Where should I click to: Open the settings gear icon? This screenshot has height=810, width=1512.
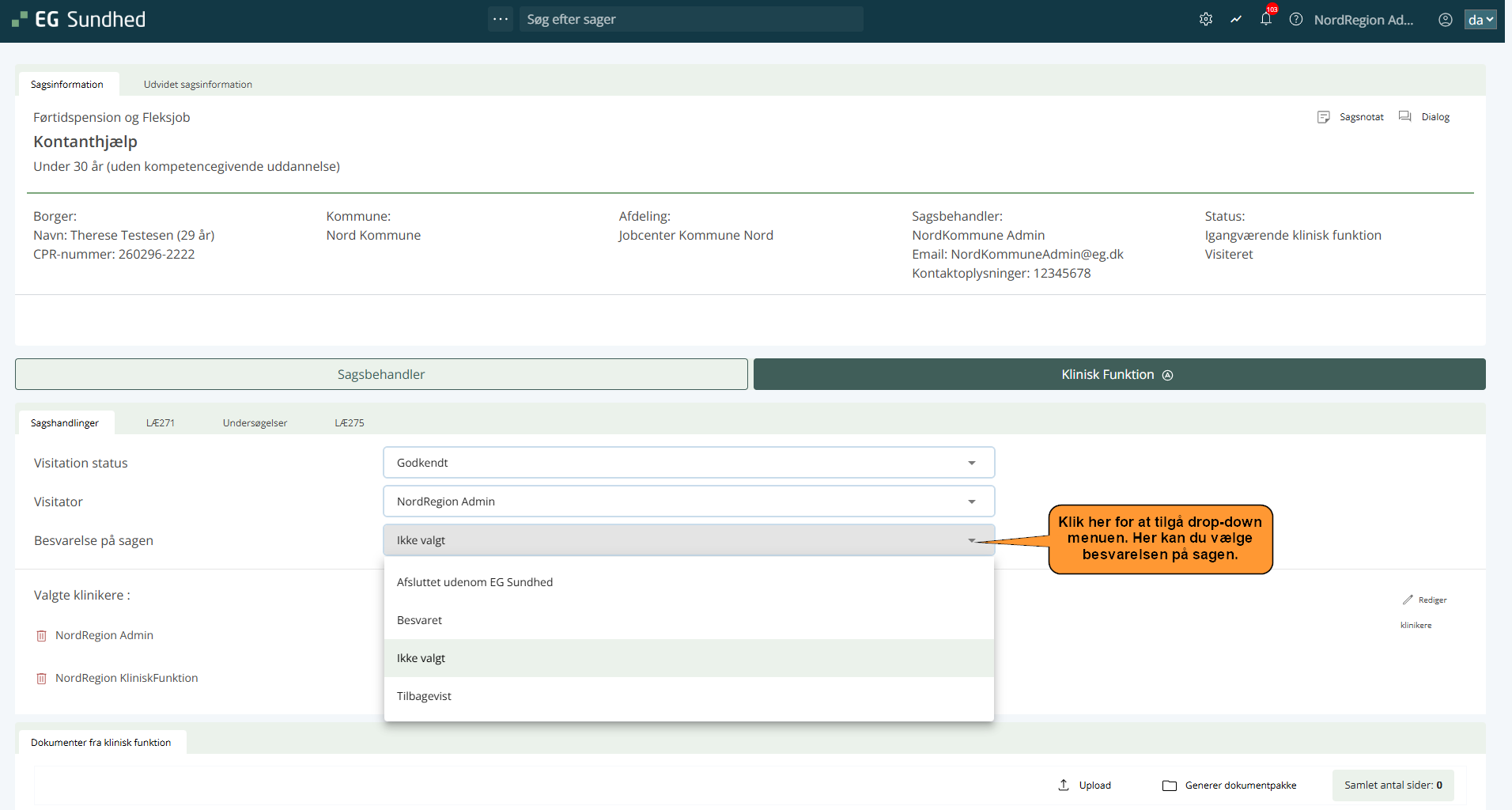(1205, 20)
